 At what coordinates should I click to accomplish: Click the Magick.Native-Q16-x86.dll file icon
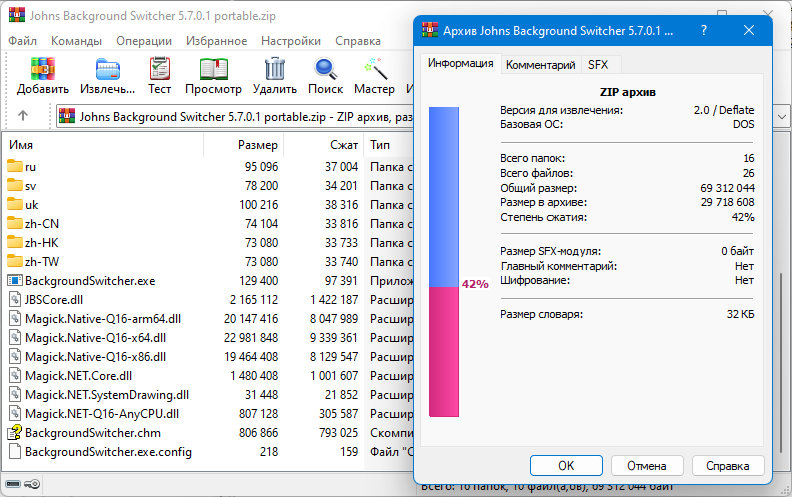pyautogui.click(x=15, y=357)
